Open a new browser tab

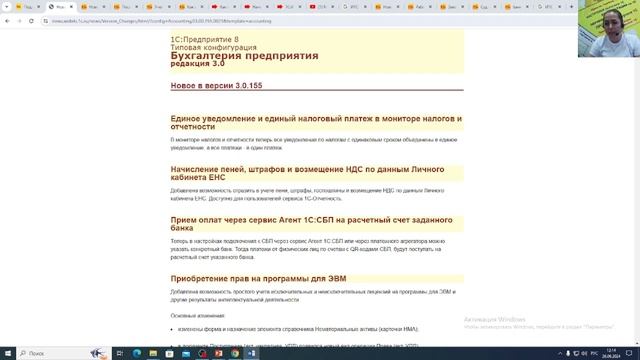tap(571, 7)
